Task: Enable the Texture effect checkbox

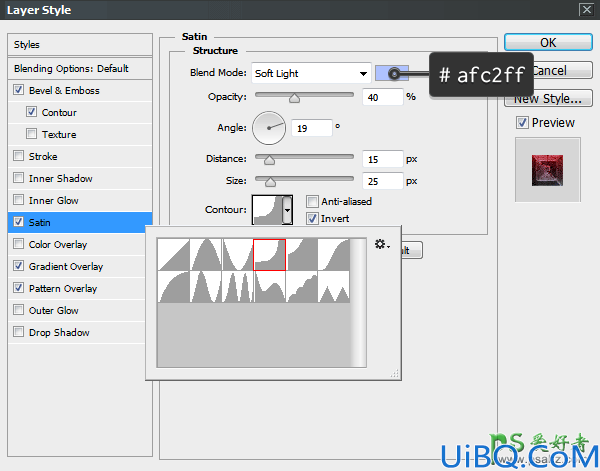Action: tap(31, 134)
